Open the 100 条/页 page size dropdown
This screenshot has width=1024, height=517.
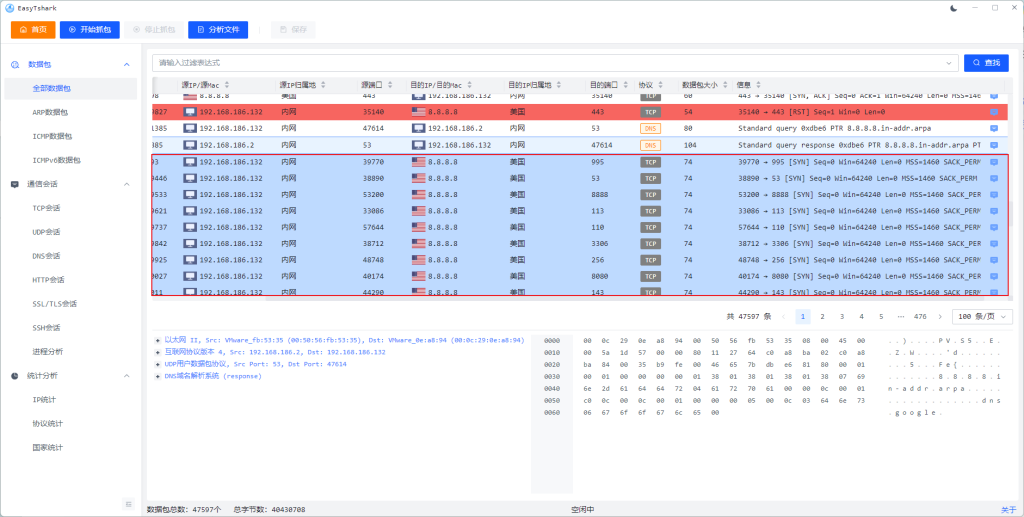[982, 316]
